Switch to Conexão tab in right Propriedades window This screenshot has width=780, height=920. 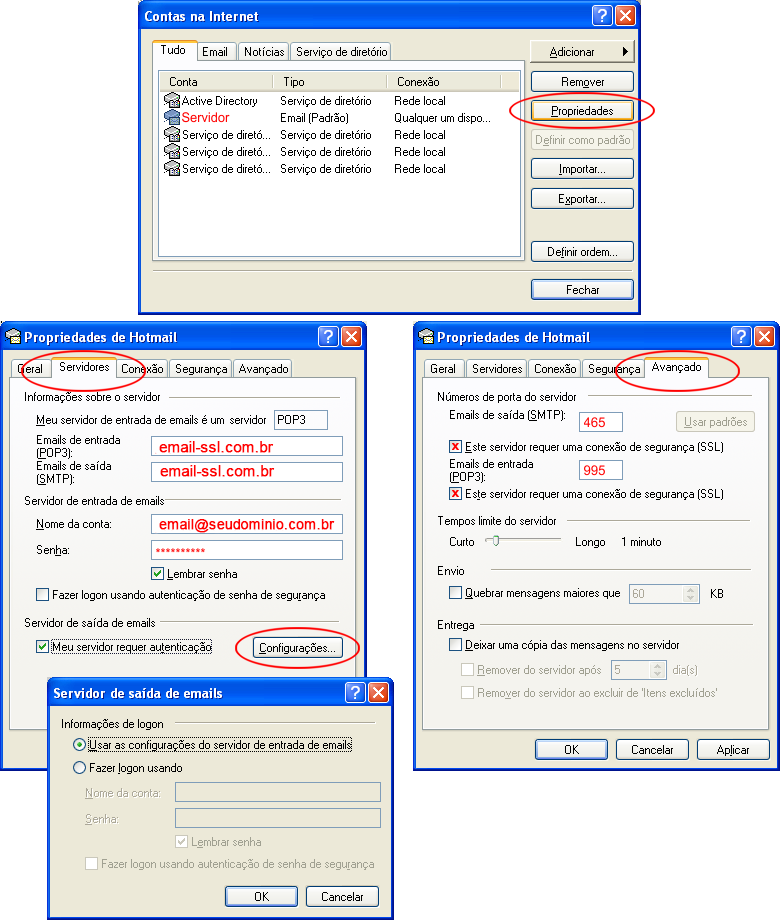(555, 368)
